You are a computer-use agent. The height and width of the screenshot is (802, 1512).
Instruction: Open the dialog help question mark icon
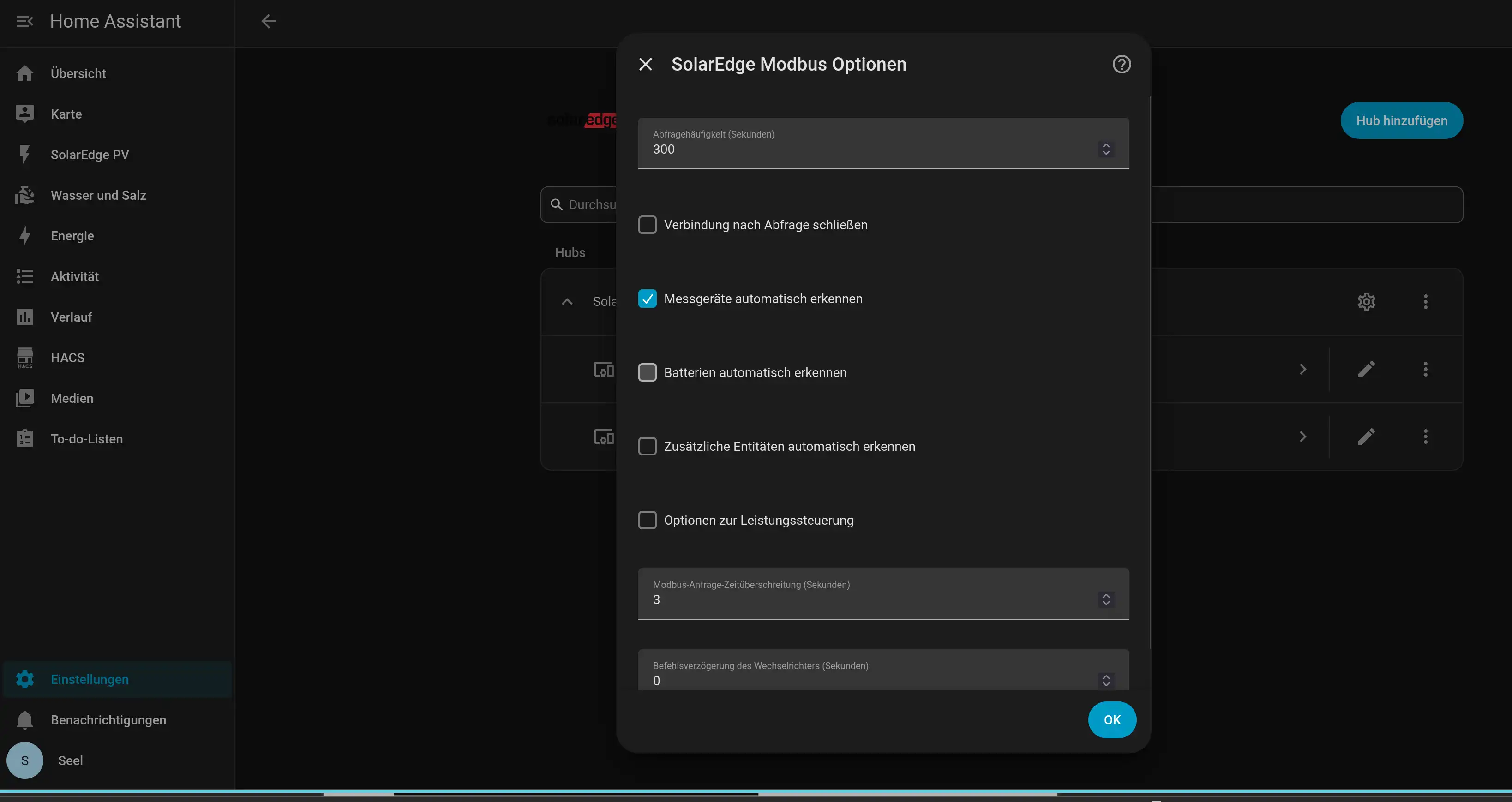tap(1121, 64)
